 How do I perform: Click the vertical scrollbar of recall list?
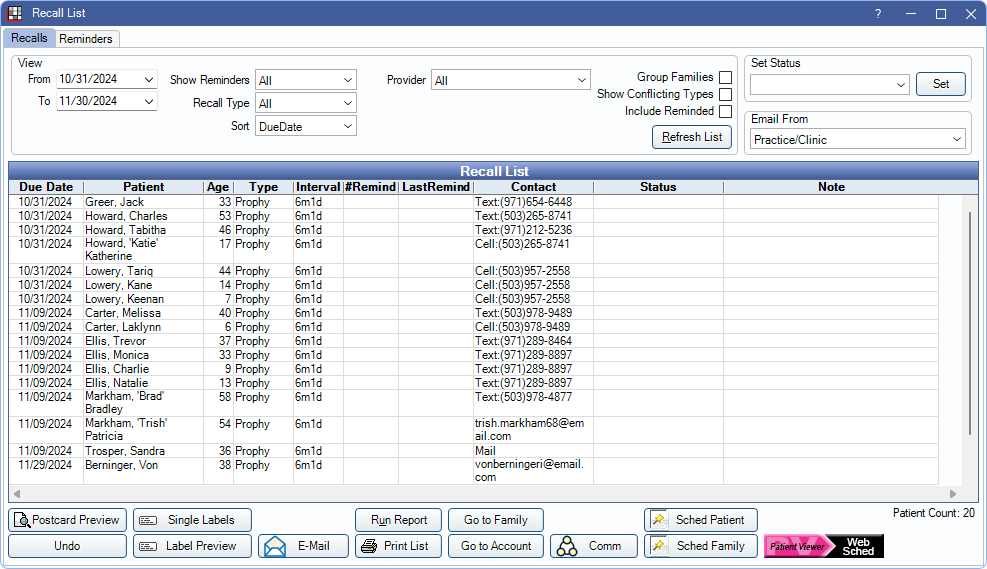coord(969,320)
